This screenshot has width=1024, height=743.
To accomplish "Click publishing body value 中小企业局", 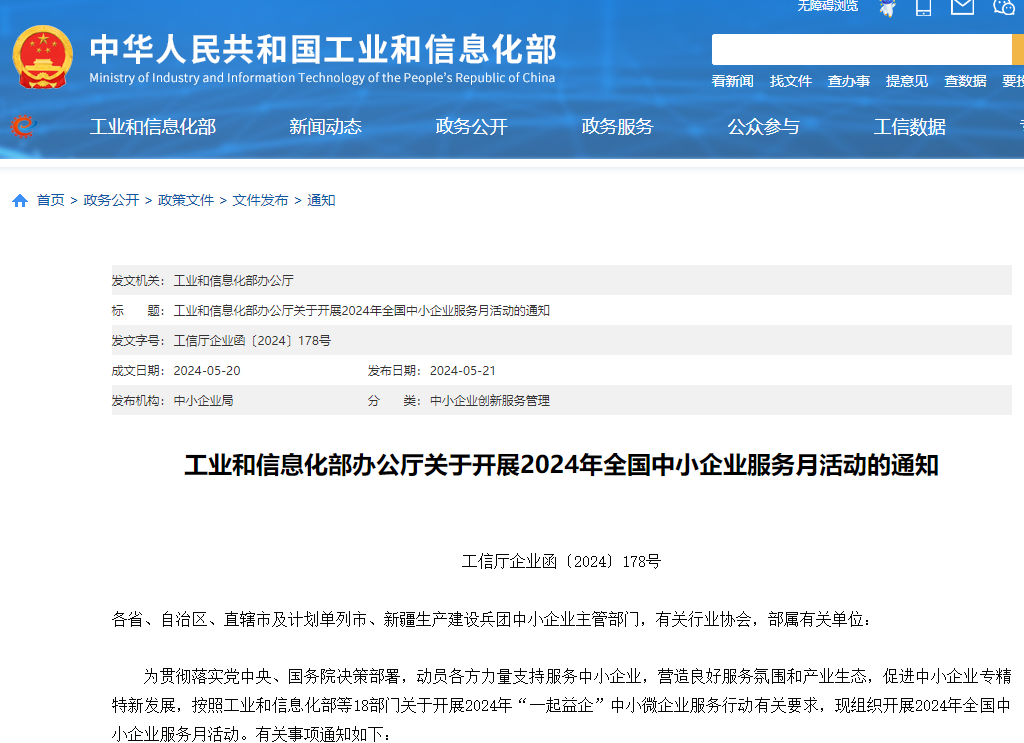I will (x=203, y=401).
